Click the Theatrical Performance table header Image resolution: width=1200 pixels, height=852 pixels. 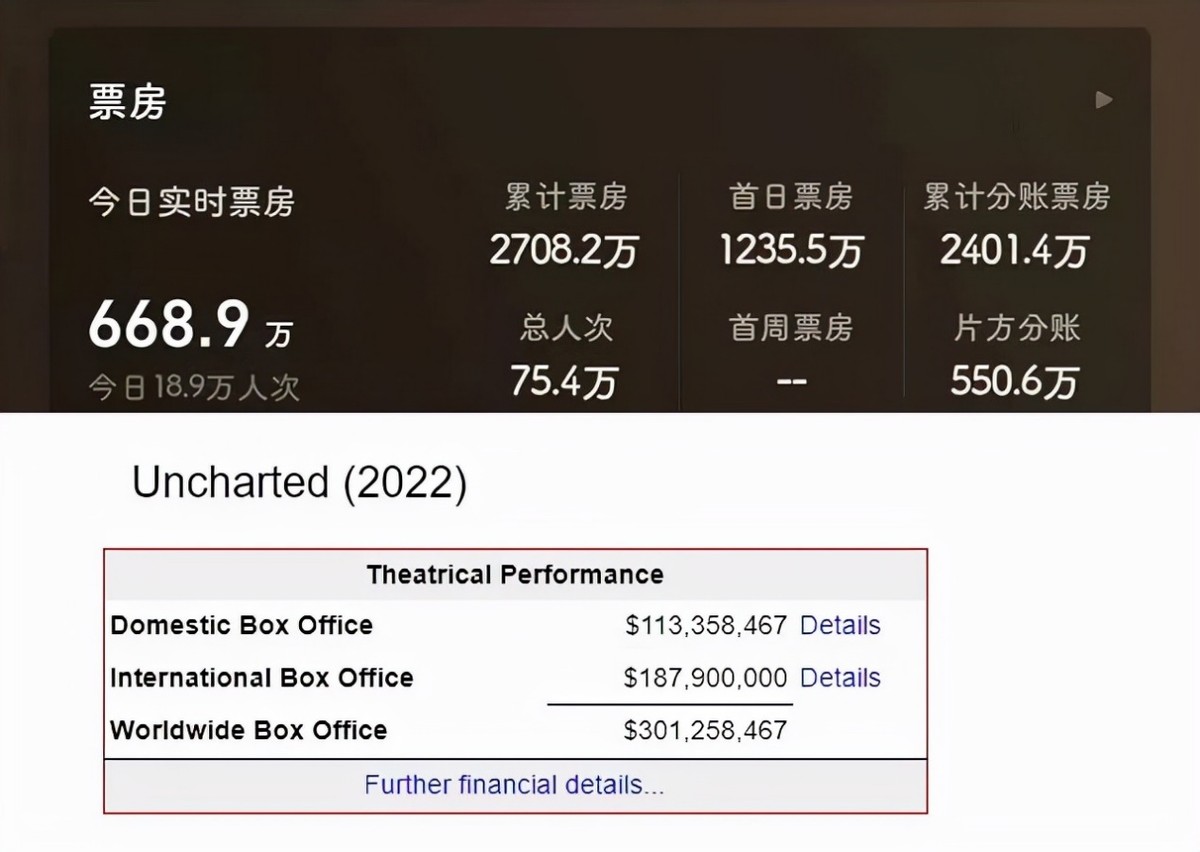515,575
